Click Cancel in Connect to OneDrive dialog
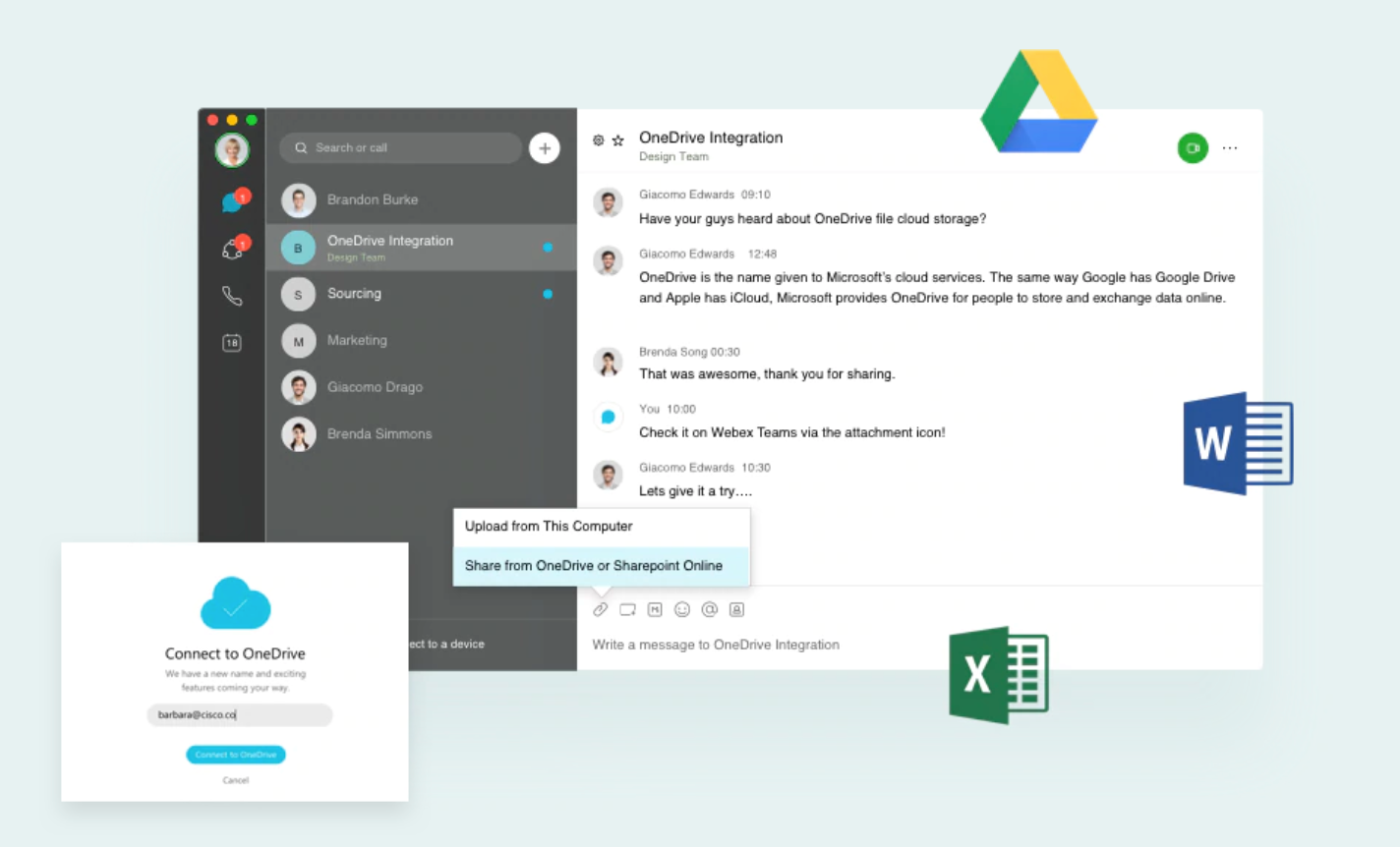The height and width of the screenshot is (847, 1400). 236,780
